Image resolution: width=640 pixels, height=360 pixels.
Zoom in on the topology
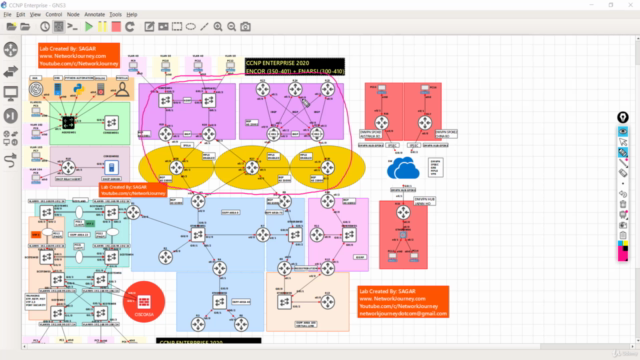click(x=218, y=27)
